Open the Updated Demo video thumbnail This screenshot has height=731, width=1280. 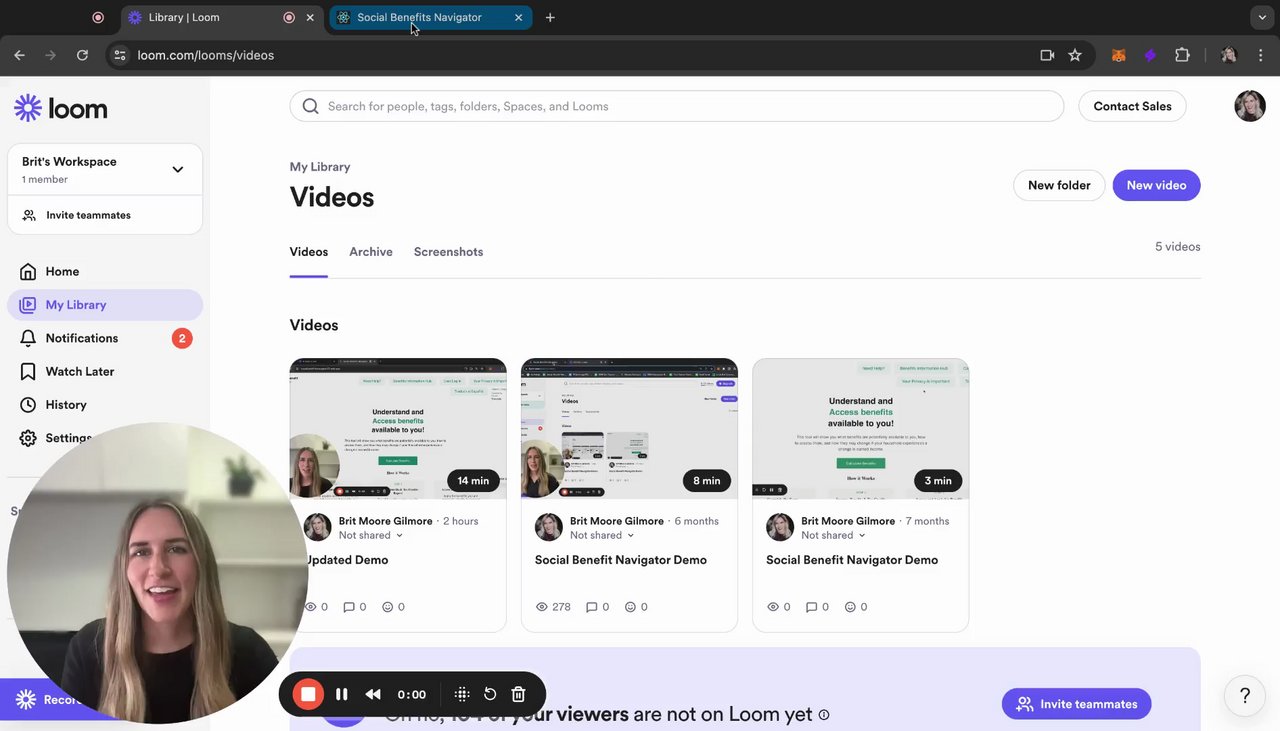(398, 428)
